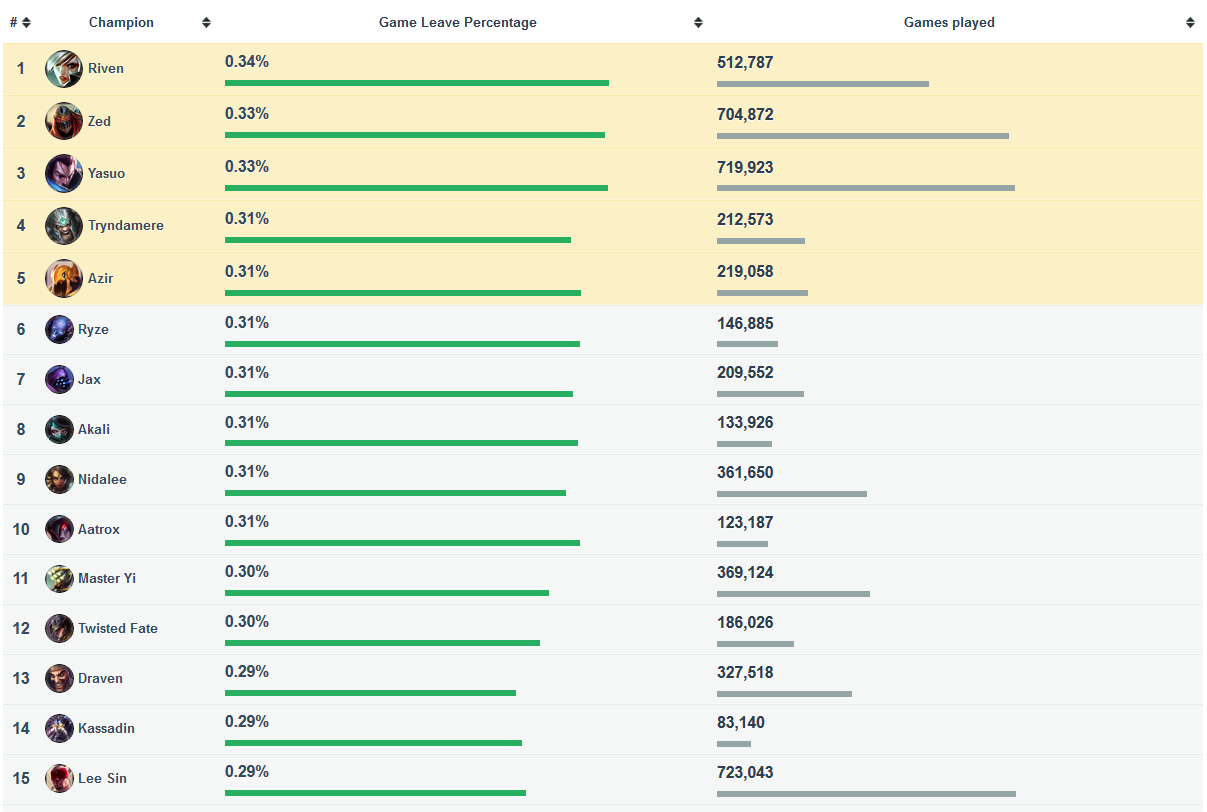Click sort arrows for Game Leave Percentage

tap(698, 23)
